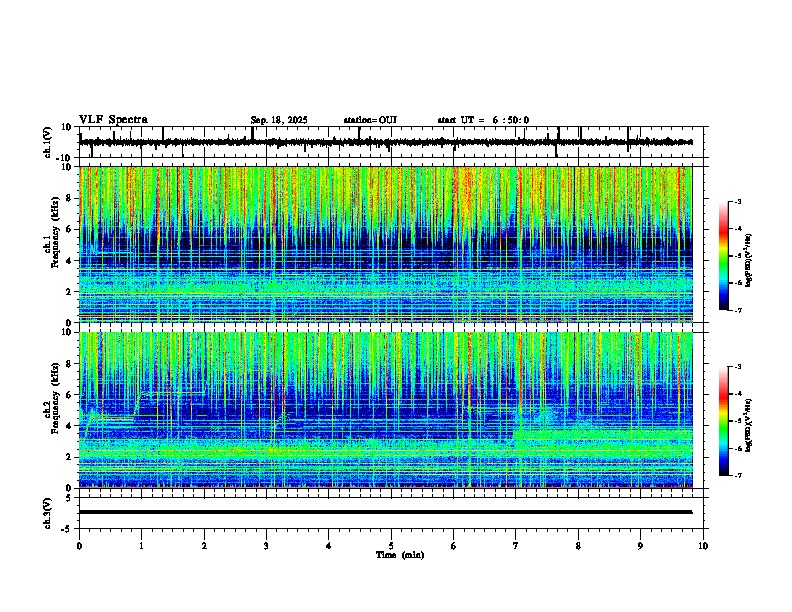Click time axis tick label "7"

[x=516, y=546]
